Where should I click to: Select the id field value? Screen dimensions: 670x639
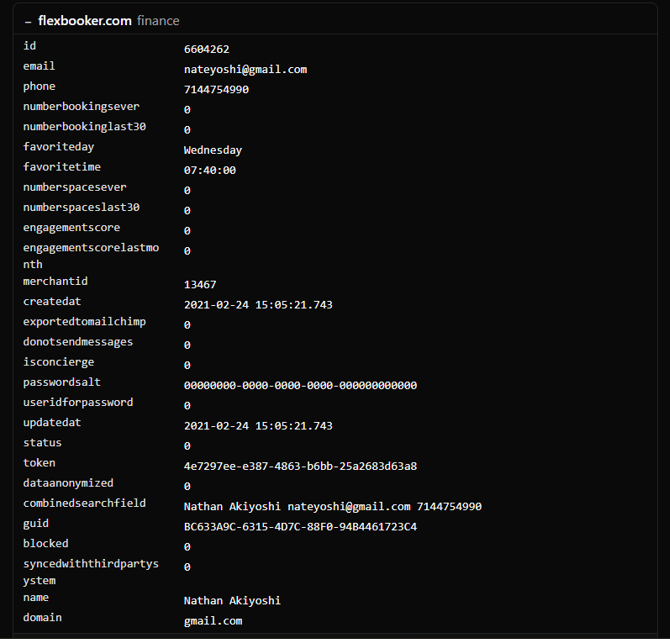click(206, 49)
